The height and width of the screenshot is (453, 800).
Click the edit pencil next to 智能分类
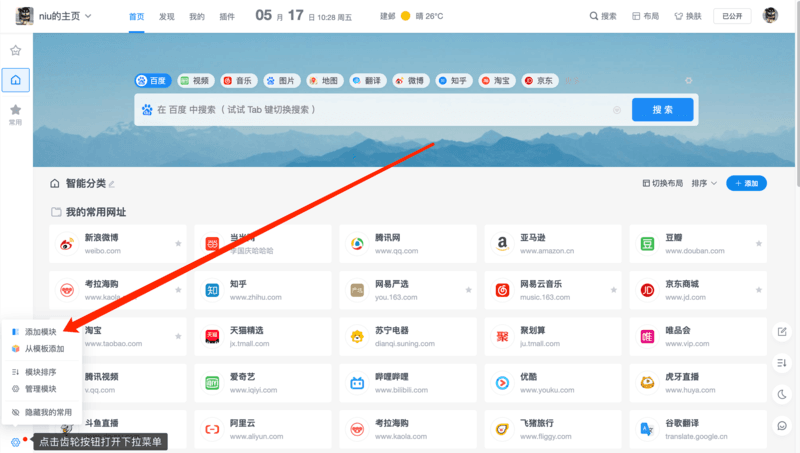(112, 184)
